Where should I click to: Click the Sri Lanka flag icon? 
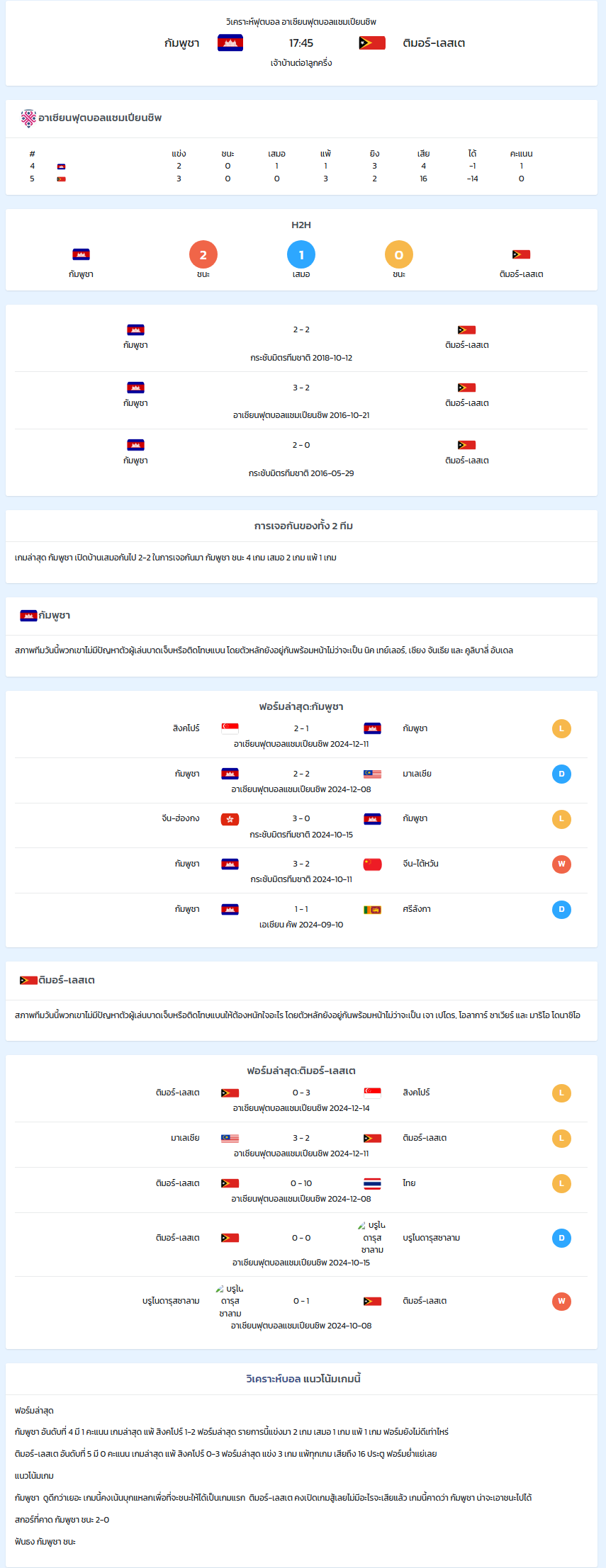(372, 910)
